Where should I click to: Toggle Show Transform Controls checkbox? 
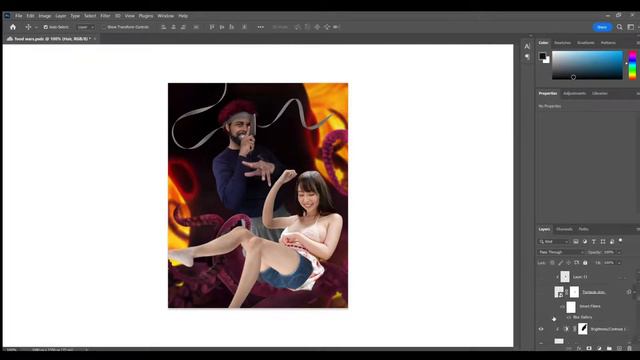104,27
